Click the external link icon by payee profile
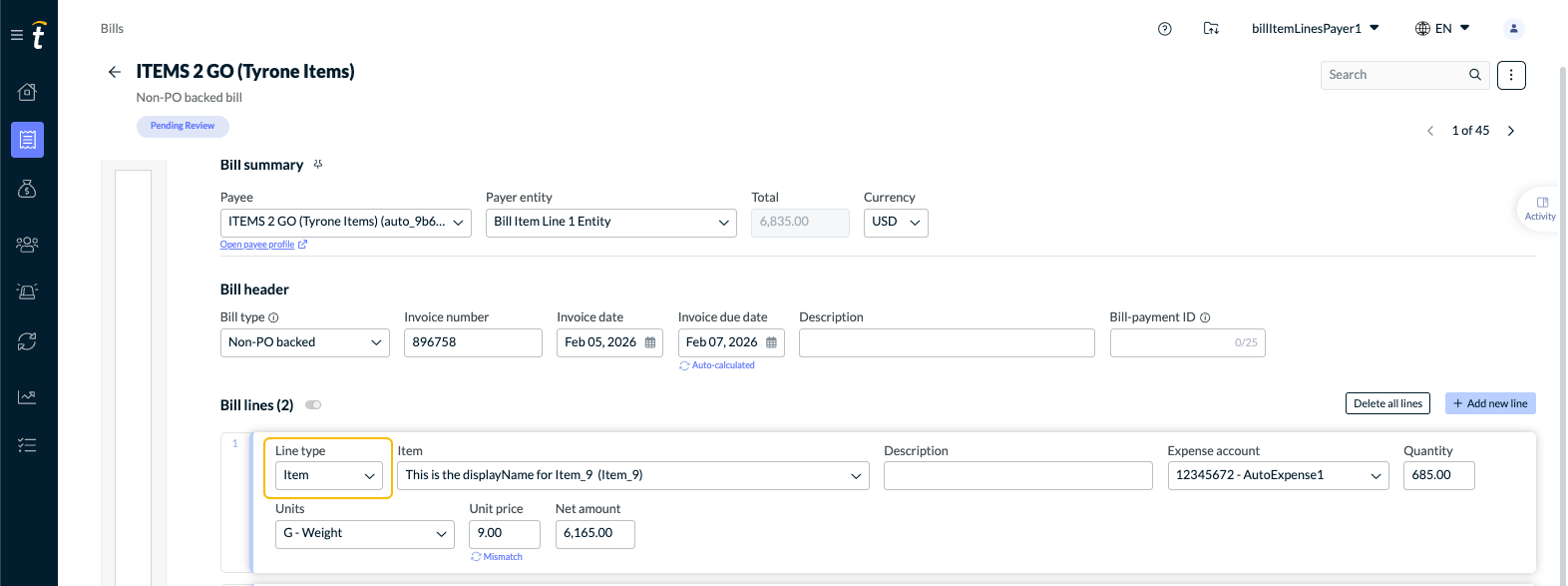 (x=302, y=245)
